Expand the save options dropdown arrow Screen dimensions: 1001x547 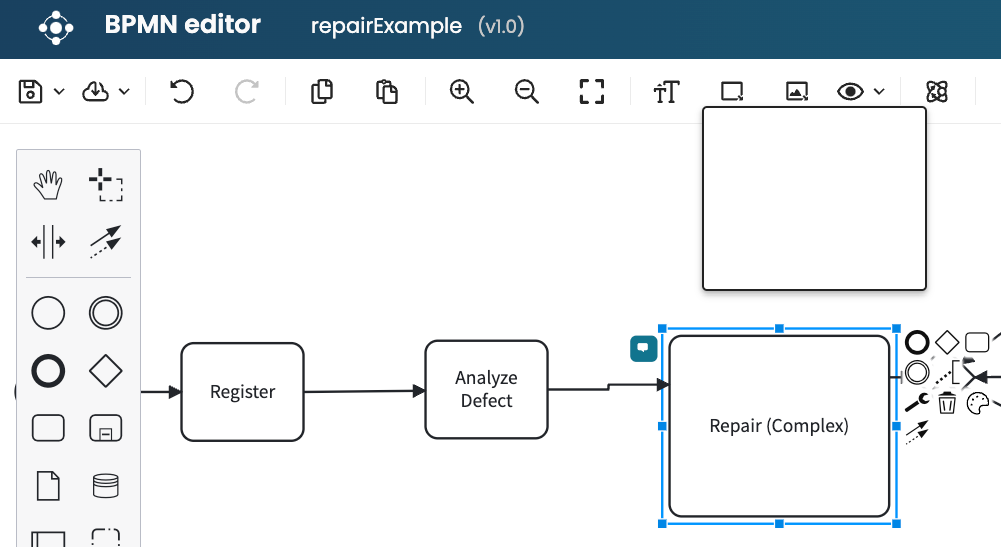coord(59,92)
